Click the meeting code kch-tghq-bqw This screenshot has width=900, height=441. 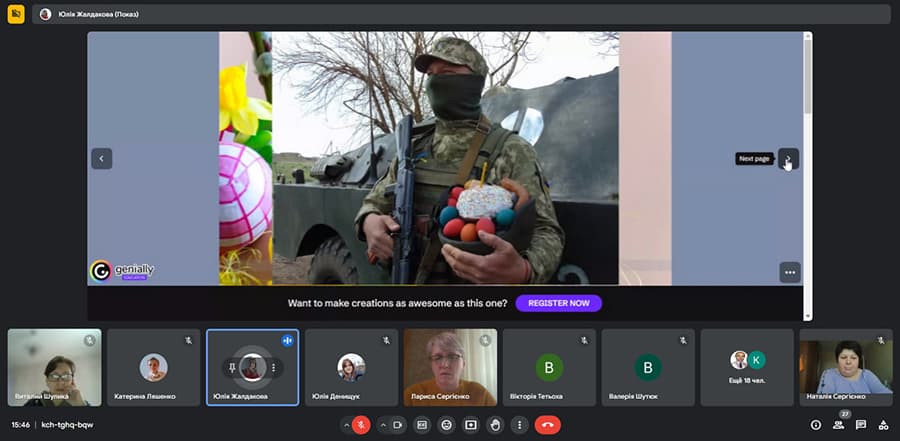coord(67,425)
